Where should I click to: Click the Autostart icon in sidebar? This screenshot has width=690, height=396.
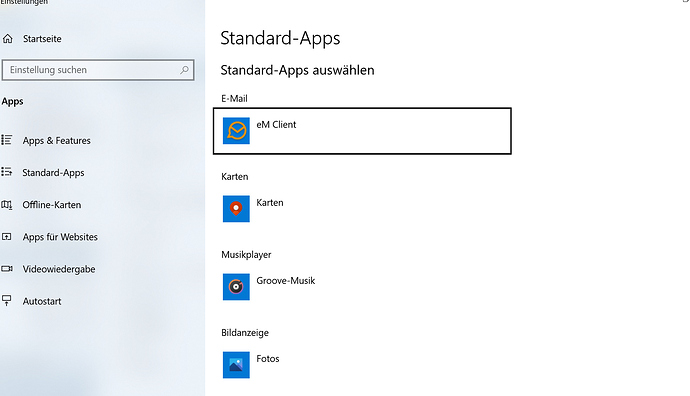point(7,301)
